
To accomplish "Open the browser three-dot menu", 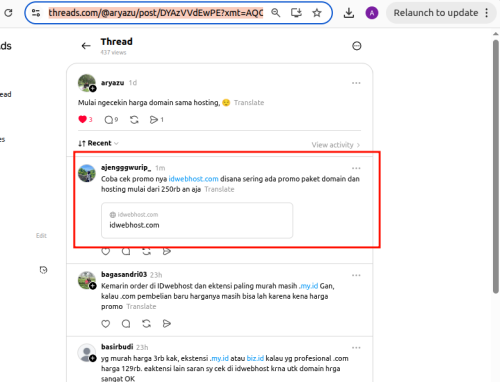I will 487,13.
